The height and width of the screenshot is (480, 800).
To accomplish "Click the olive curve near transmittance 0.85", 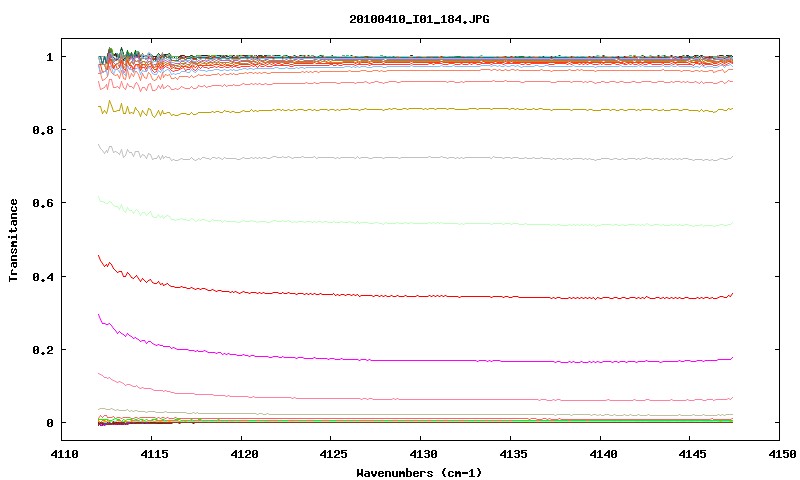I will tap(418, 109).
